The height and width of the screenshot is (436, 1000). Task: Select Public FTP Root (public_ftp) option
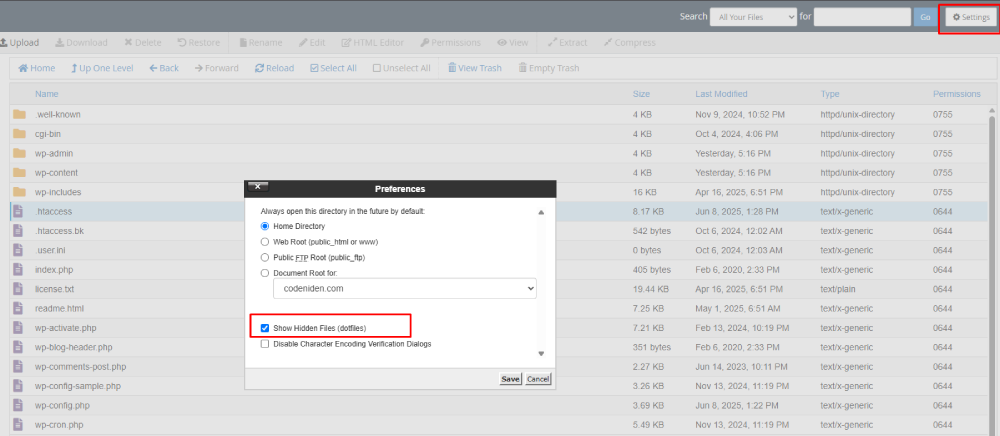pos(265,258)
